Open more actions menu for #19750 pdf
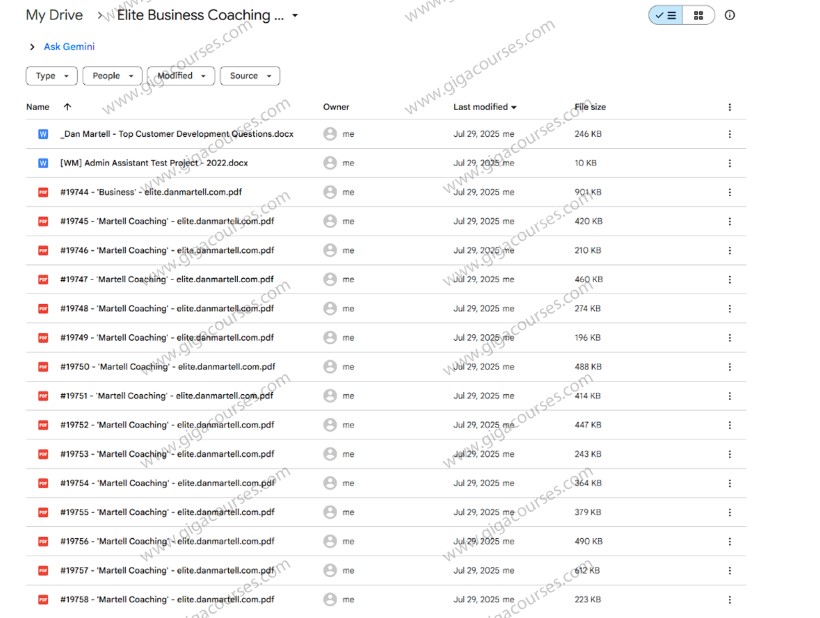The height and width of the screenshot is (618, 820). click(730, 367)
